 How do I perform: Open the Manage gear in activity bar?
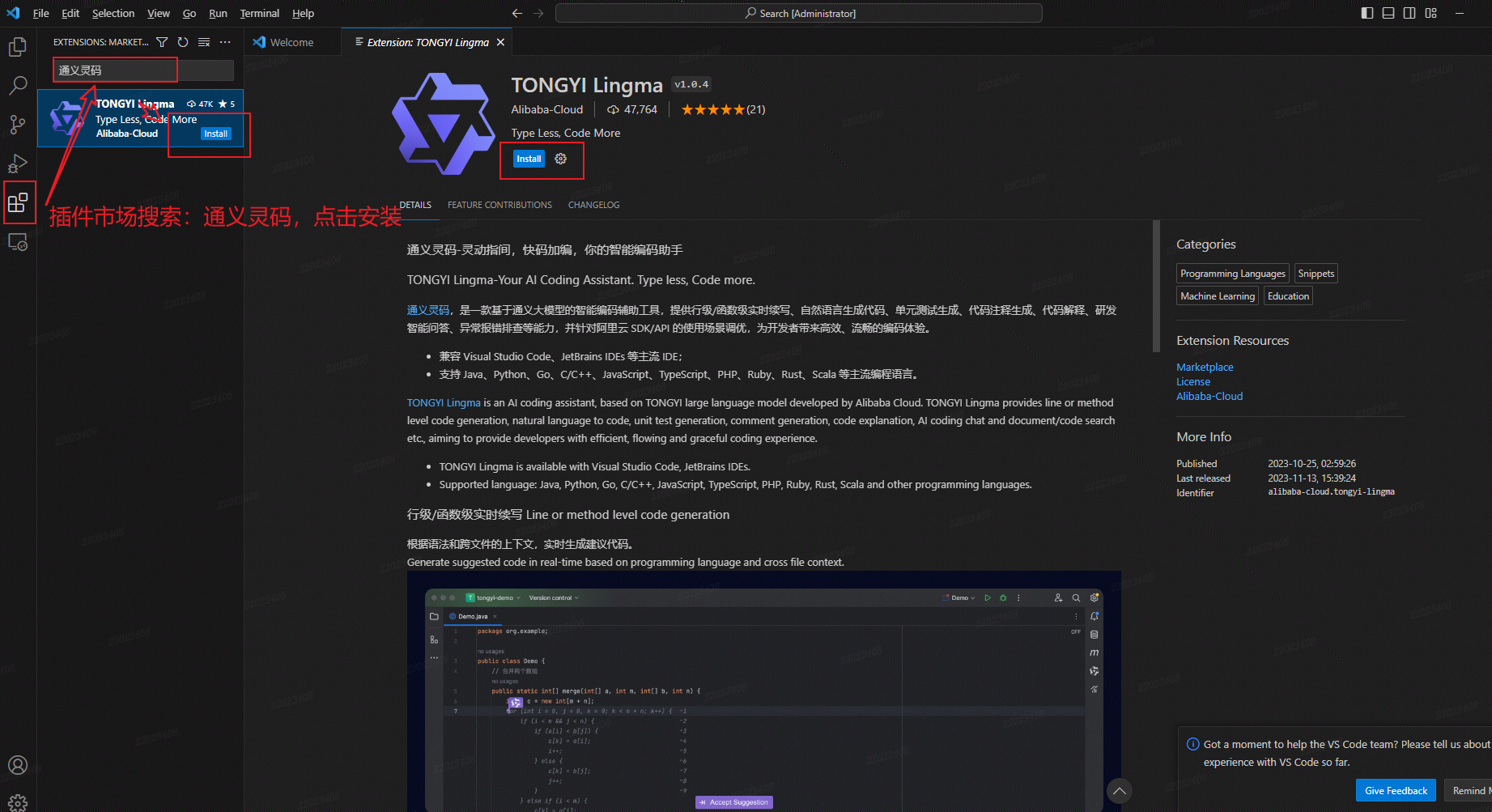[x=18, y=802]
